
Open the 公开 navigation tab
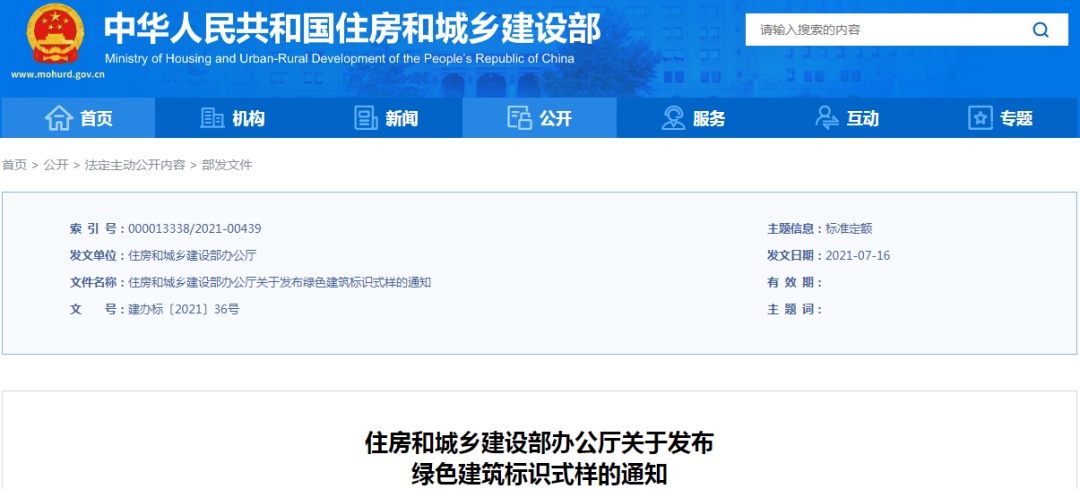click(x=539, y=118)
